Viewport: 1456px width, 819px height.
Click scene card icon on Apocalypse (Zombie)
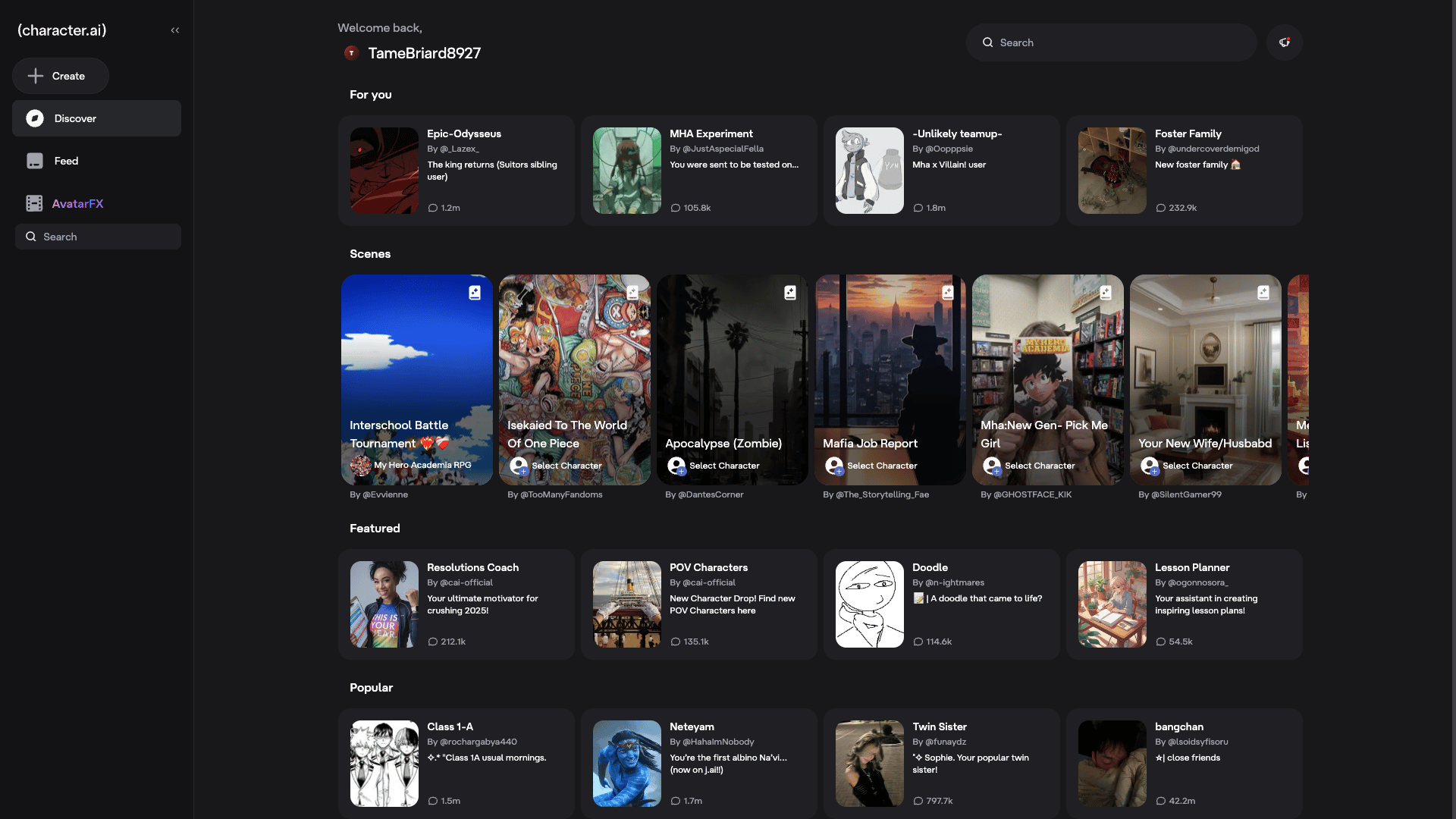[x=790, y=293]
